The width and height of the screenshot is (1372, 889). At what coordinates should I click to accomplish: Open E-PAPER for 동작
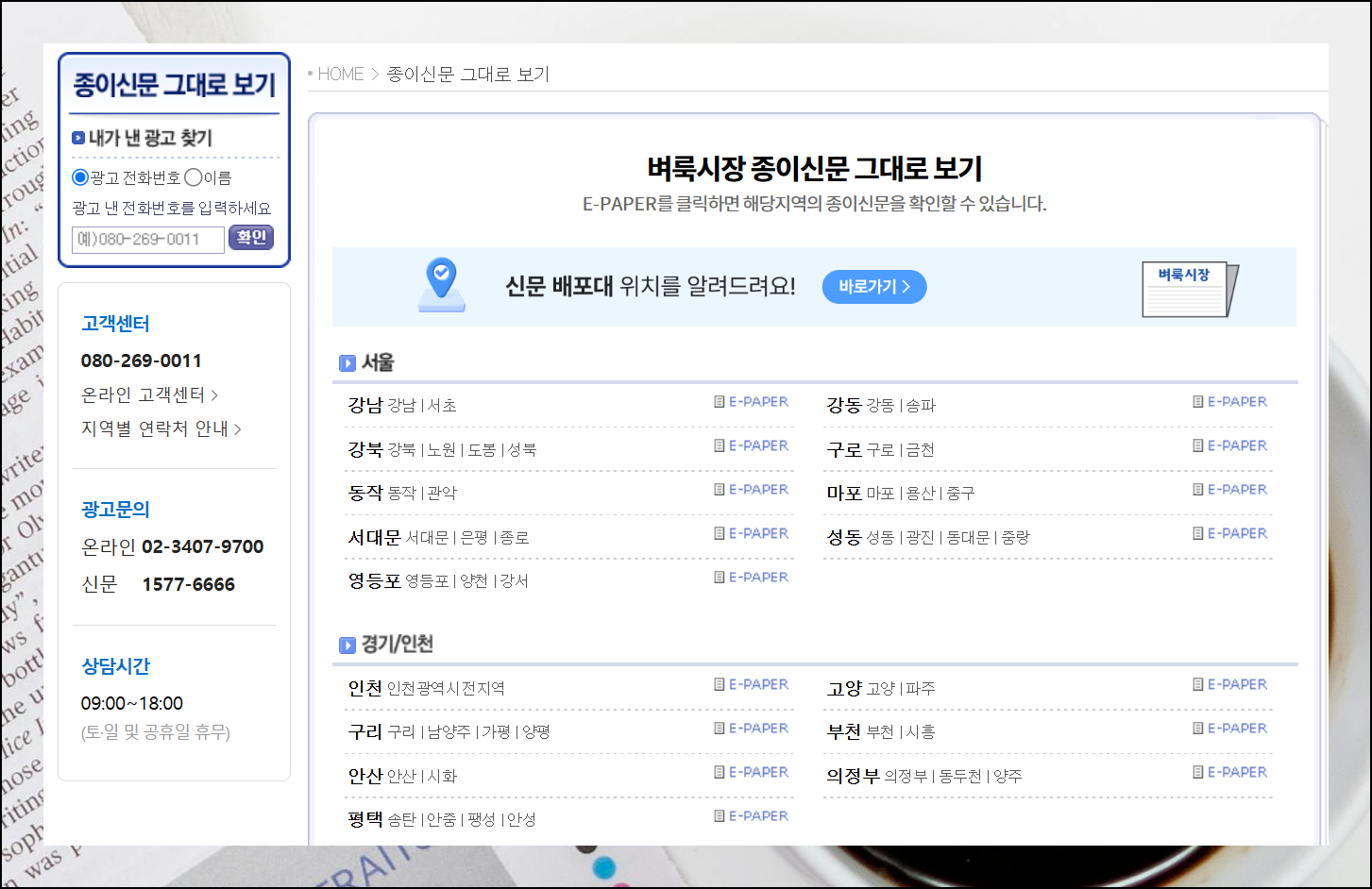tap(752, 490)
